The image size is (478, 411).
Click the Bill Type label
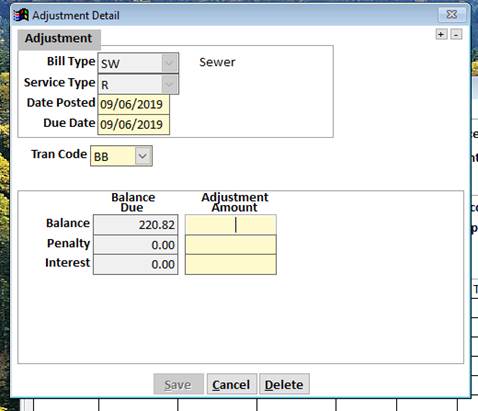71,62
